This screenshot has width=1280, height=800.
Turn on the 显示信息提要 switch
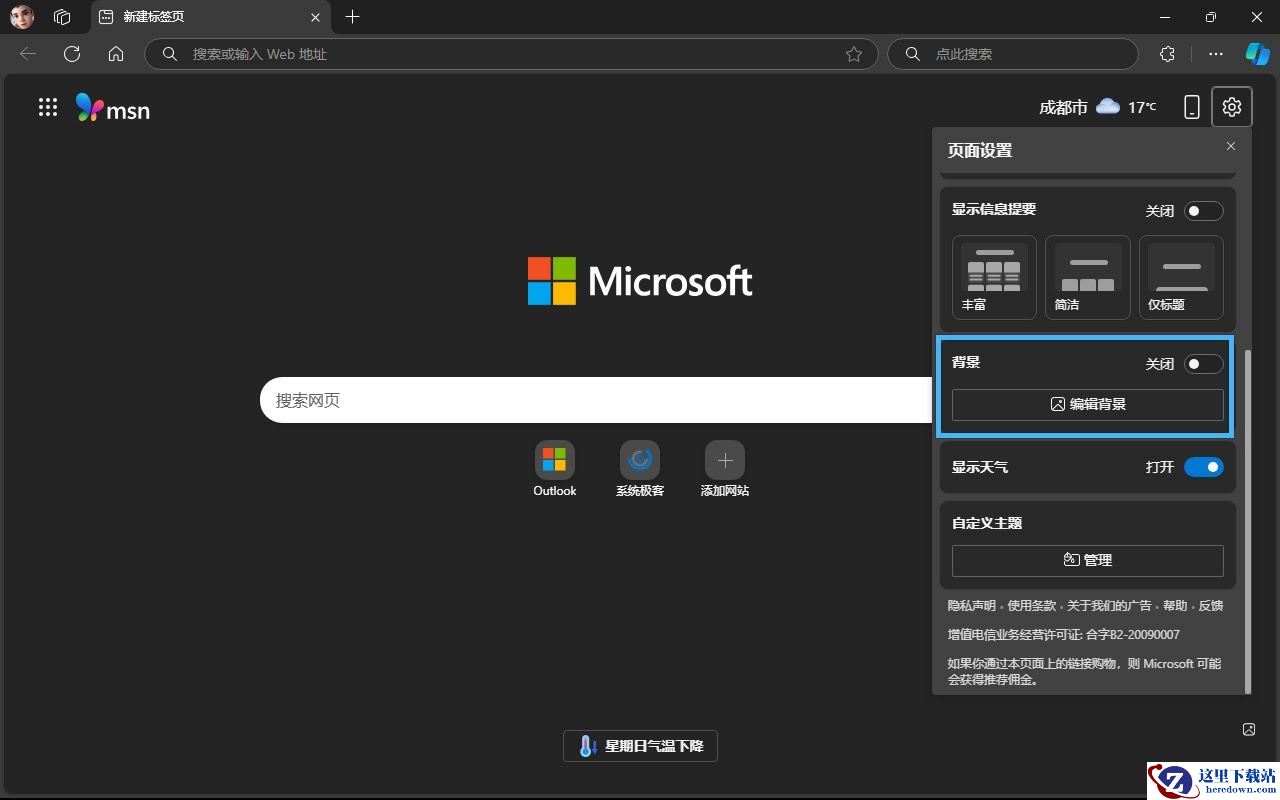coord(1204,211)
